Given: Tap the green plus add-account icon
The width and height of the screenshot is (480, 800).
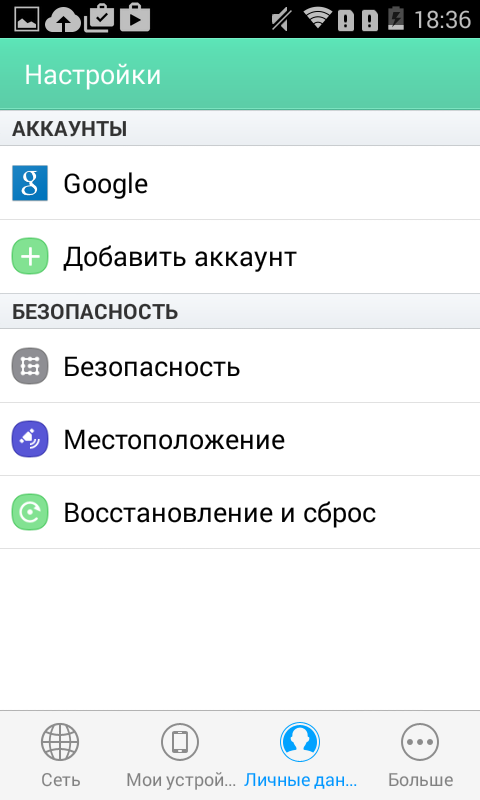Looking at the screenshot, I should pyautogui.click(x=30, y=256).
